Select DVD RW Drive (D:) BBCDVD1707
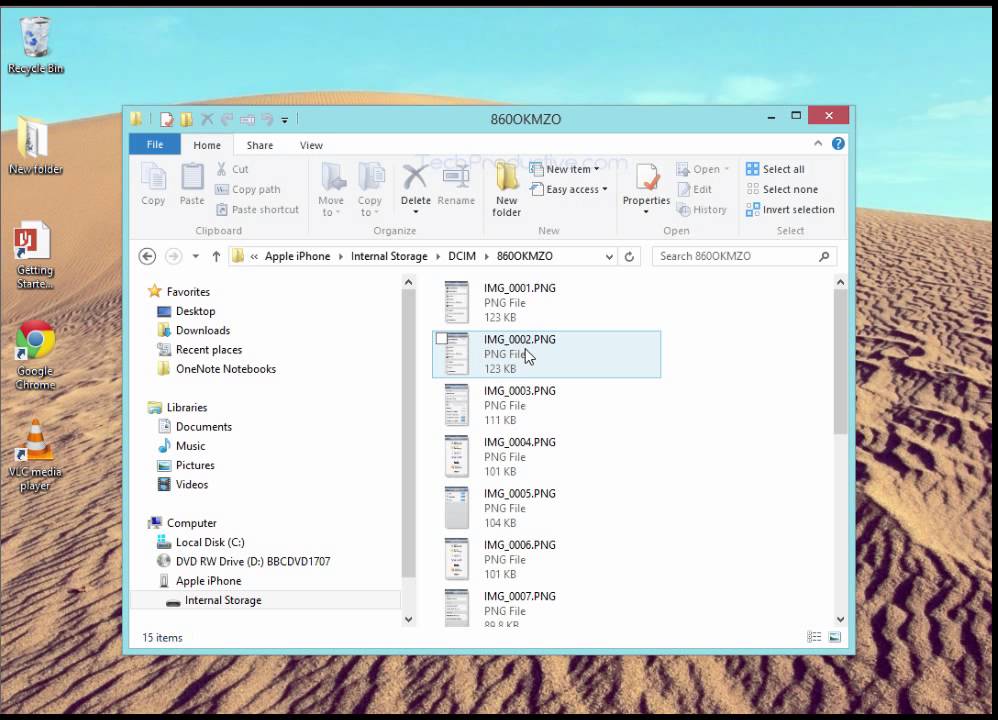Viewport: 998px width, 720px height. click(244, 561)
